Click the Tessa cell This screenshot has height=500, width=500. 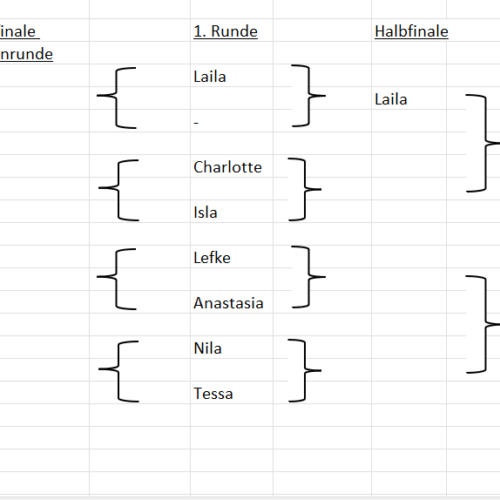pyautogui.click(x=232, y=392)
